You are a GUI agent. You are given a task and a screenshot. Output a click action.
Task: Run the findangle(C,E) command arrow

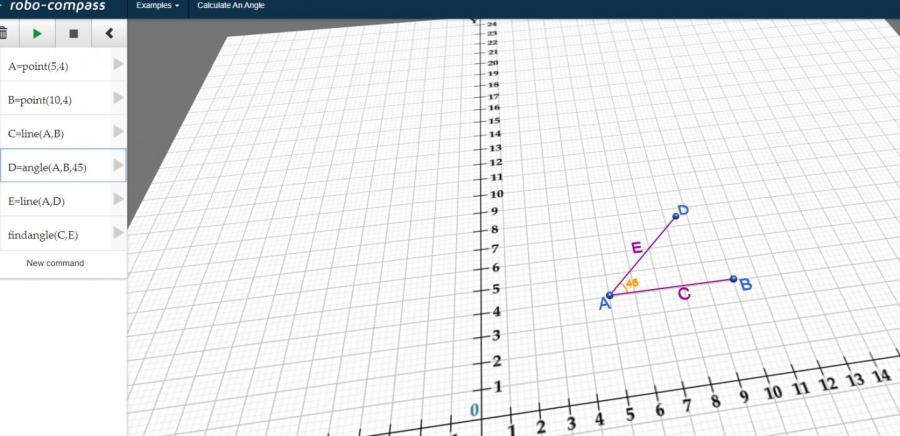[118, 234]
